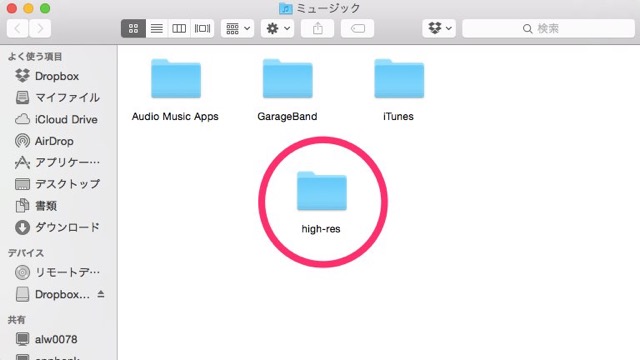The width and height of the screenshot is (640, 360).
Task: Click the GarageBand folder name label
Action: point(287,116)
